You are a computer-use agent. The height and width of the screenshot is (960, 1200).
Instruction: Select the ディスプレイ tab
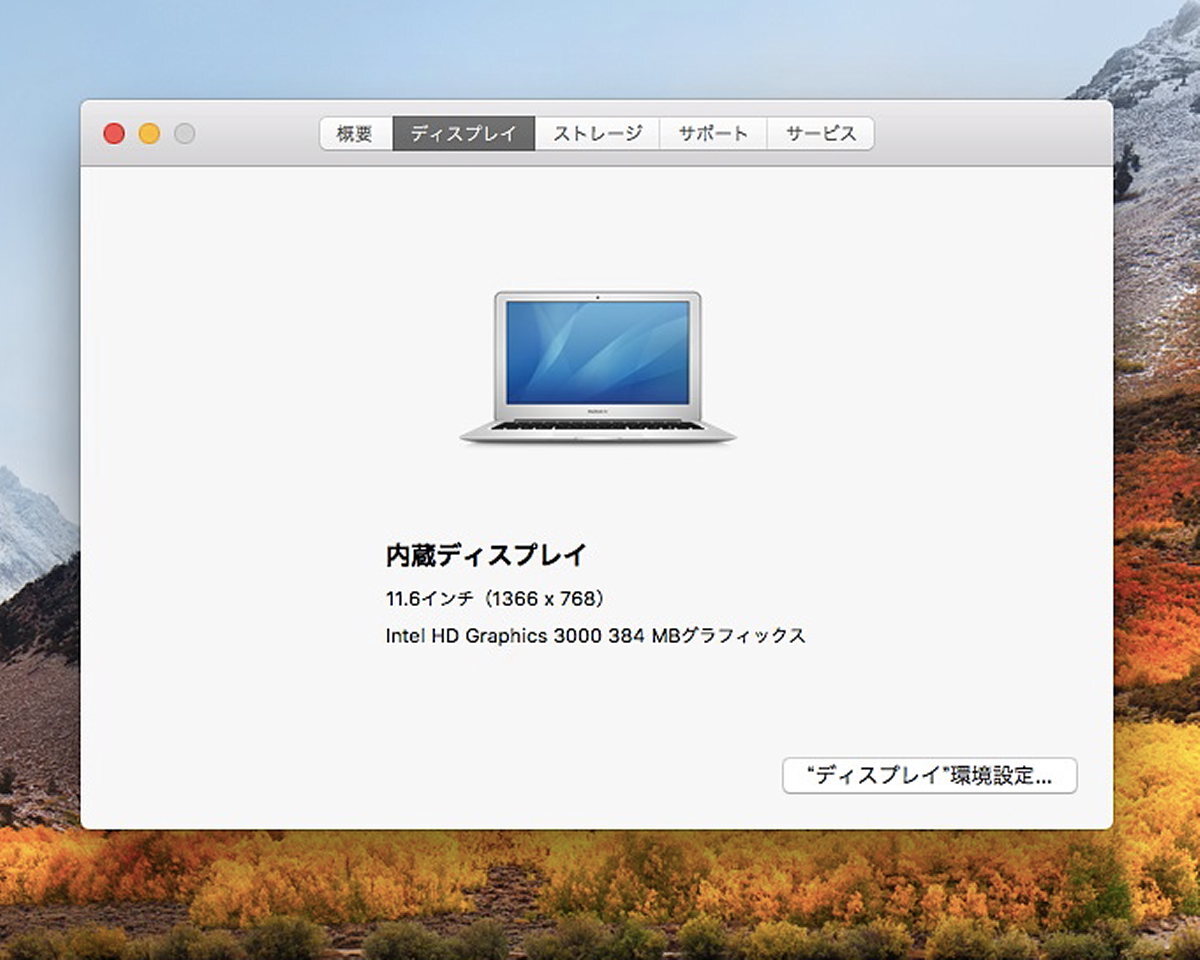click(464, 134)
